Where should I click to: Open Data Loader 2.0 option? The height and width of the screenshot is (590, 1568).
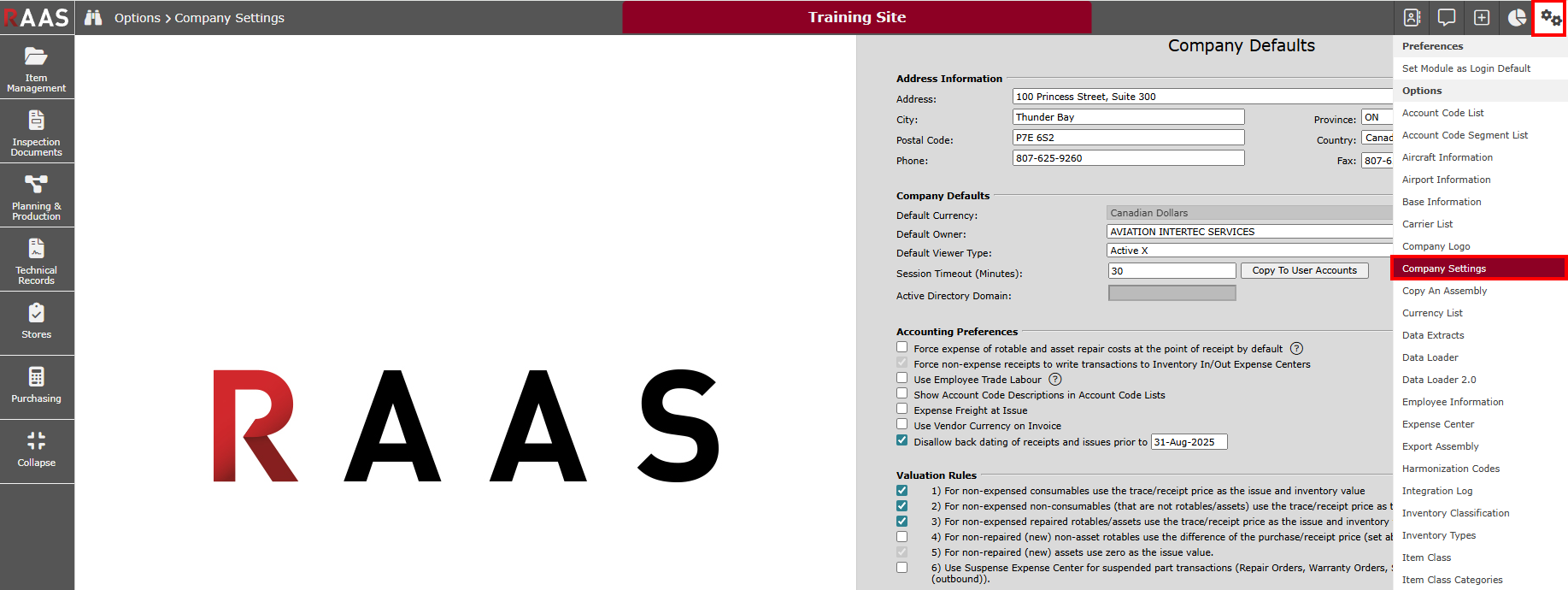[1480, 380]
